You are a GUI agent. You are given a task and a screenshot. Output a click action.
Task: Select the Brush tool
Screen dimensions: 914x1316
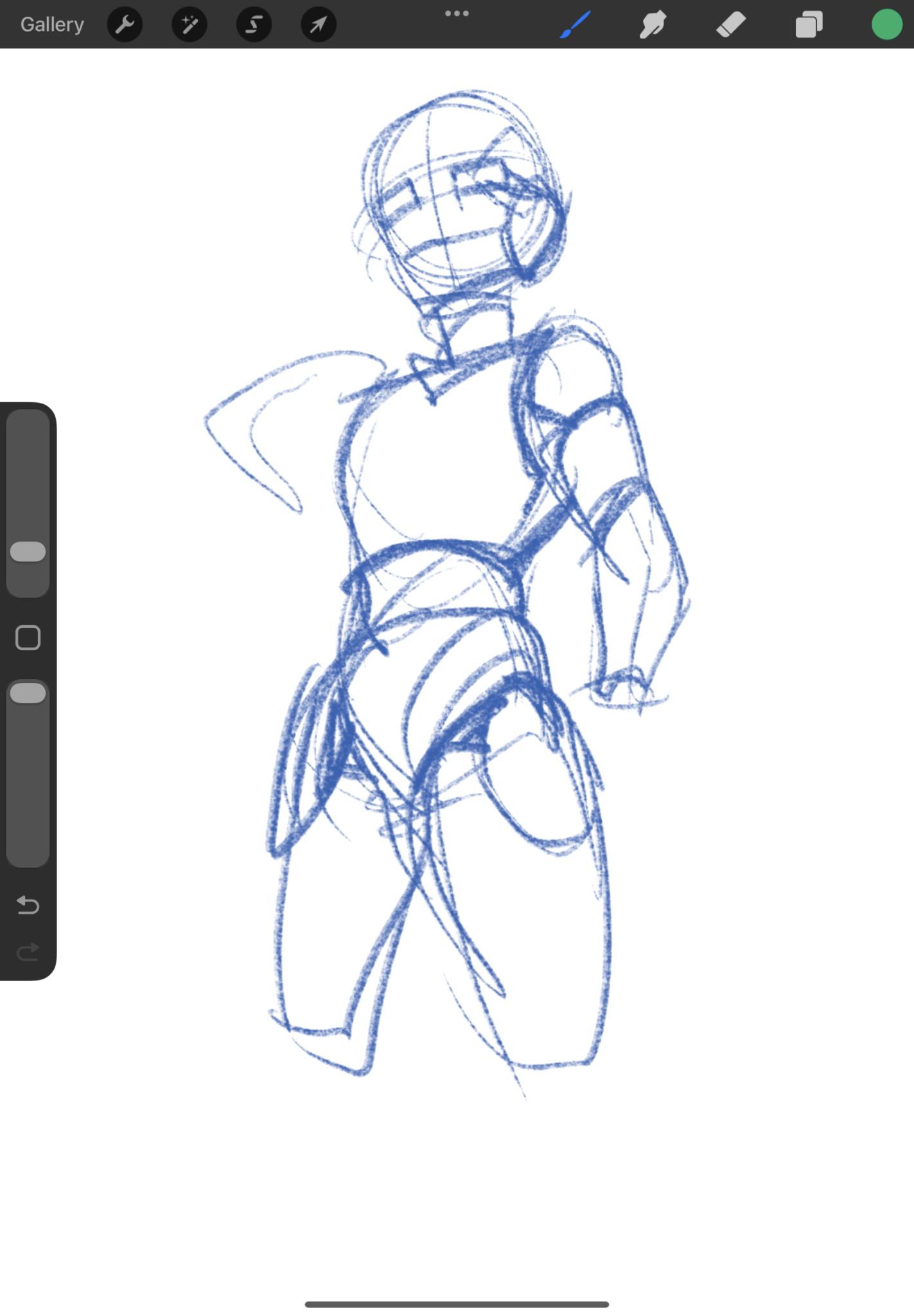(575, 24)
